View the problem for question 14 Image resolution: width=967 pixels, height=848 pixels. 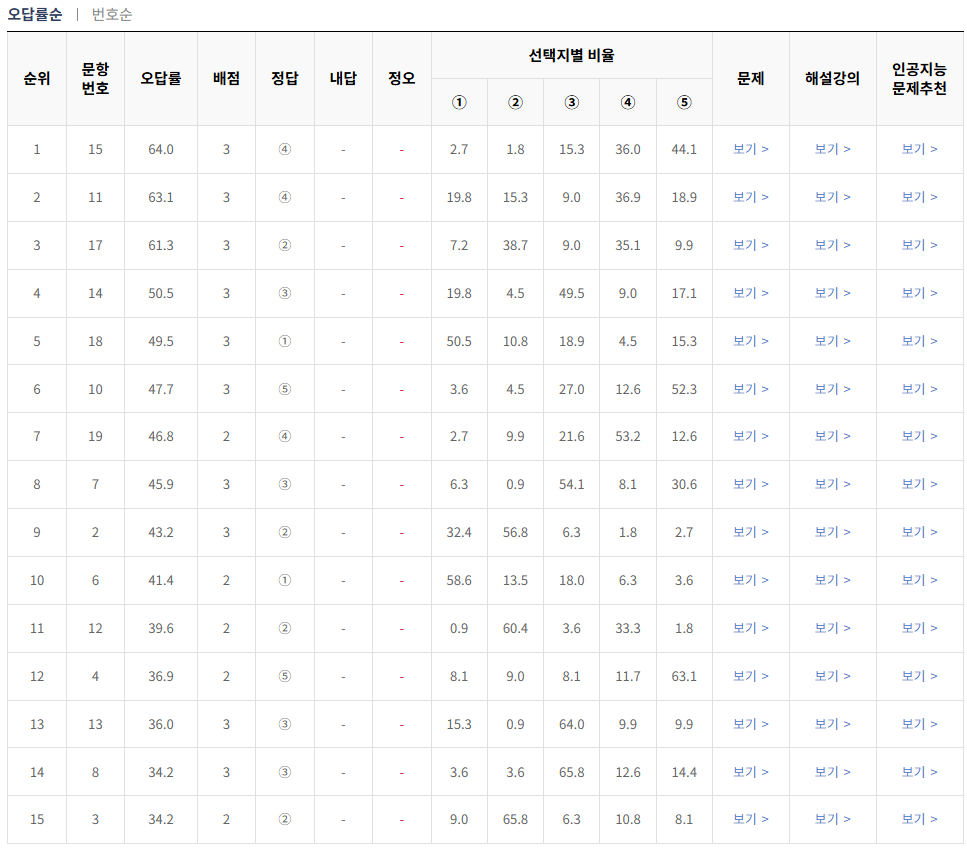tap(751, 293)
